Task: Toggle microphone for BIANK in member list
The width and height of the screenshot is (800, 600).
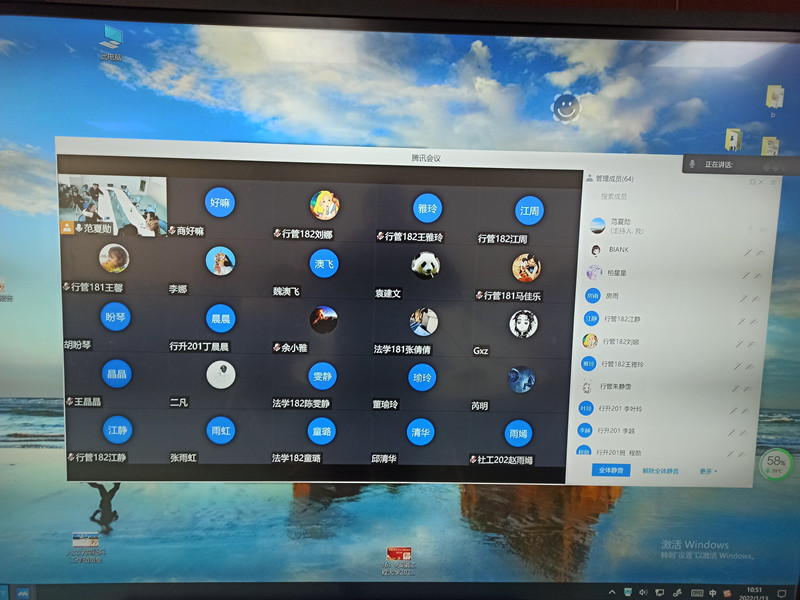Action: pos(746,251)
